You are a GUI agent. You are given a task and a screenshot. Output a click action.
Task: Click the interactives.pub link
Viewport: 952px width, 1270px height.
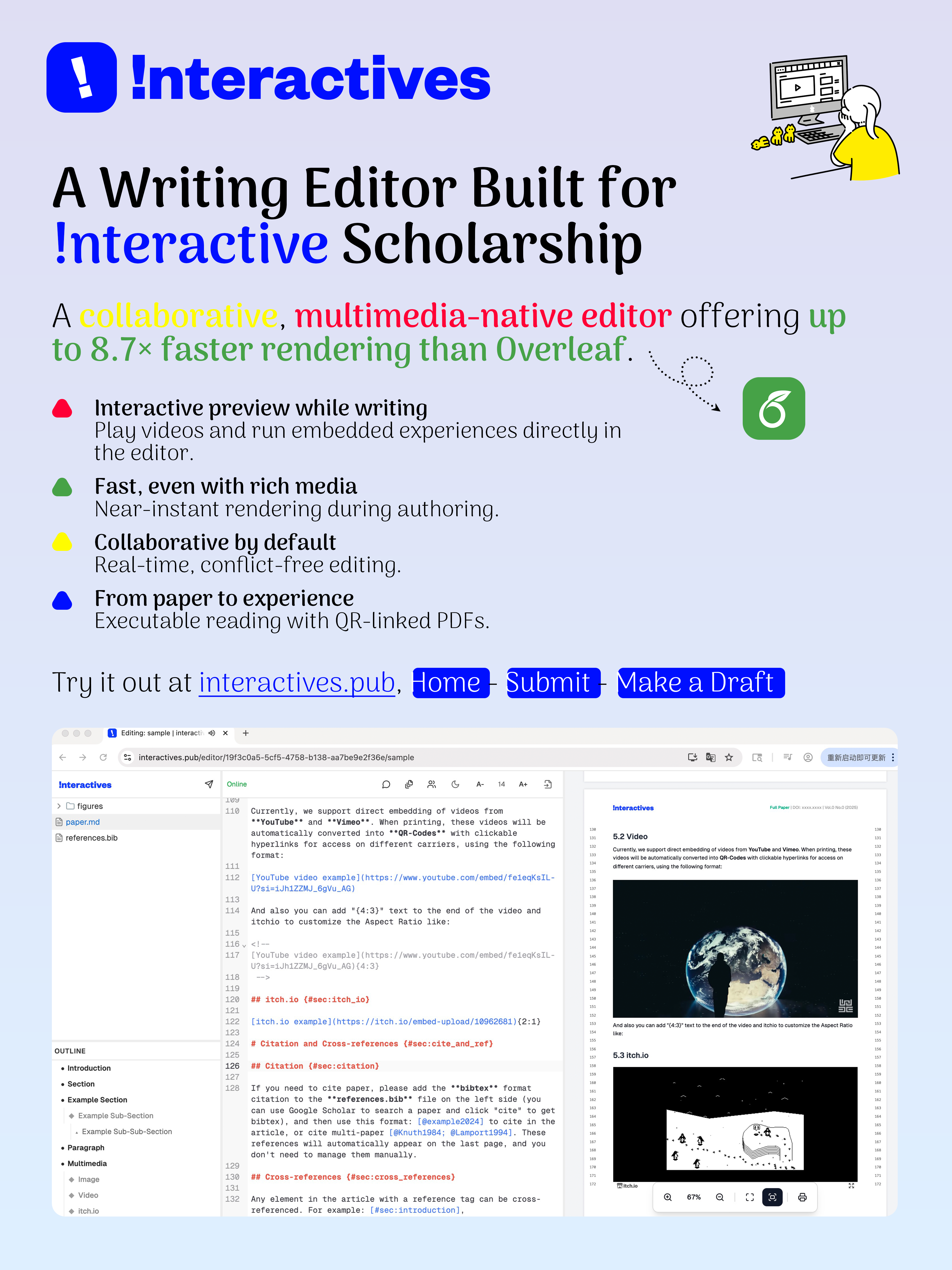[x=297, y=683]
